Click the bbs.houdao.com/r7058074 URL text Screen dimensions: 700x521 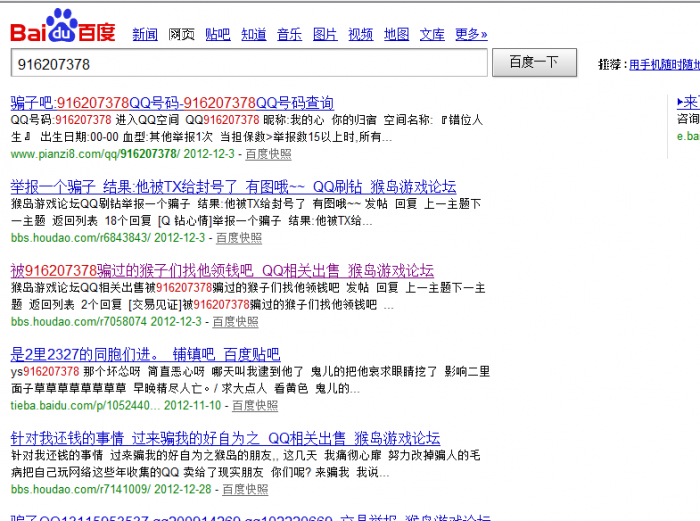[79, 322]
